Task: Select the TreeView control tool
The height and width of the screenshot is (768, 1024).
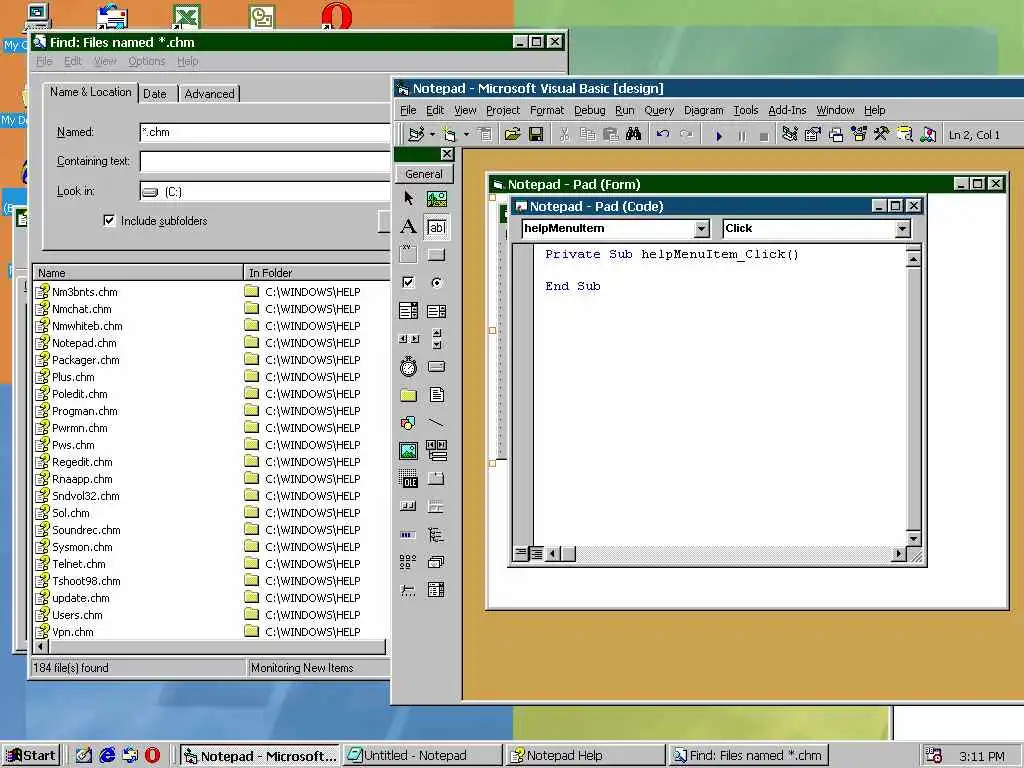Action: click(436, 535)
